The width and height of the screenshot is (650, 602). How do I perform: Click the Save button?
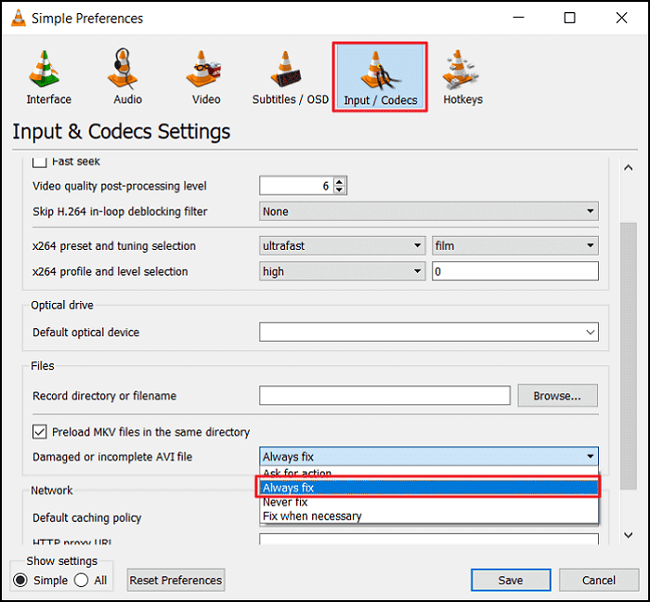pyautogui.click(x=510, y=580)
